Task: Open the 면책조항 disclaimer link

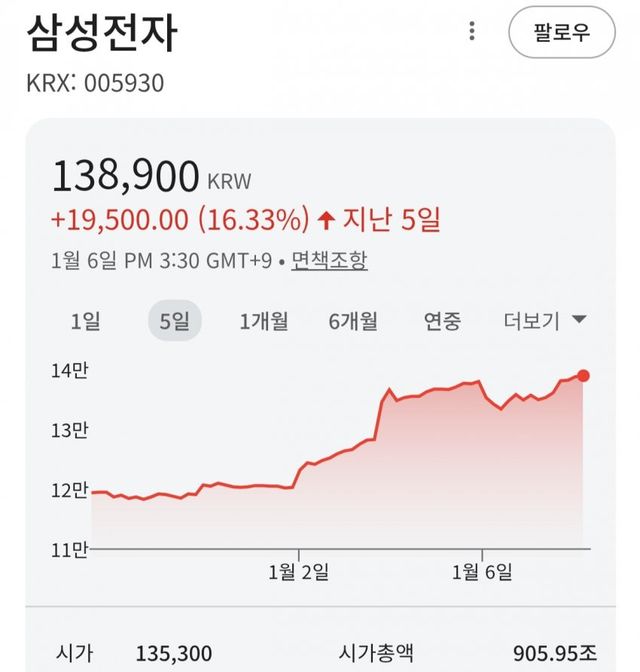Action: [x=329, y=261]
